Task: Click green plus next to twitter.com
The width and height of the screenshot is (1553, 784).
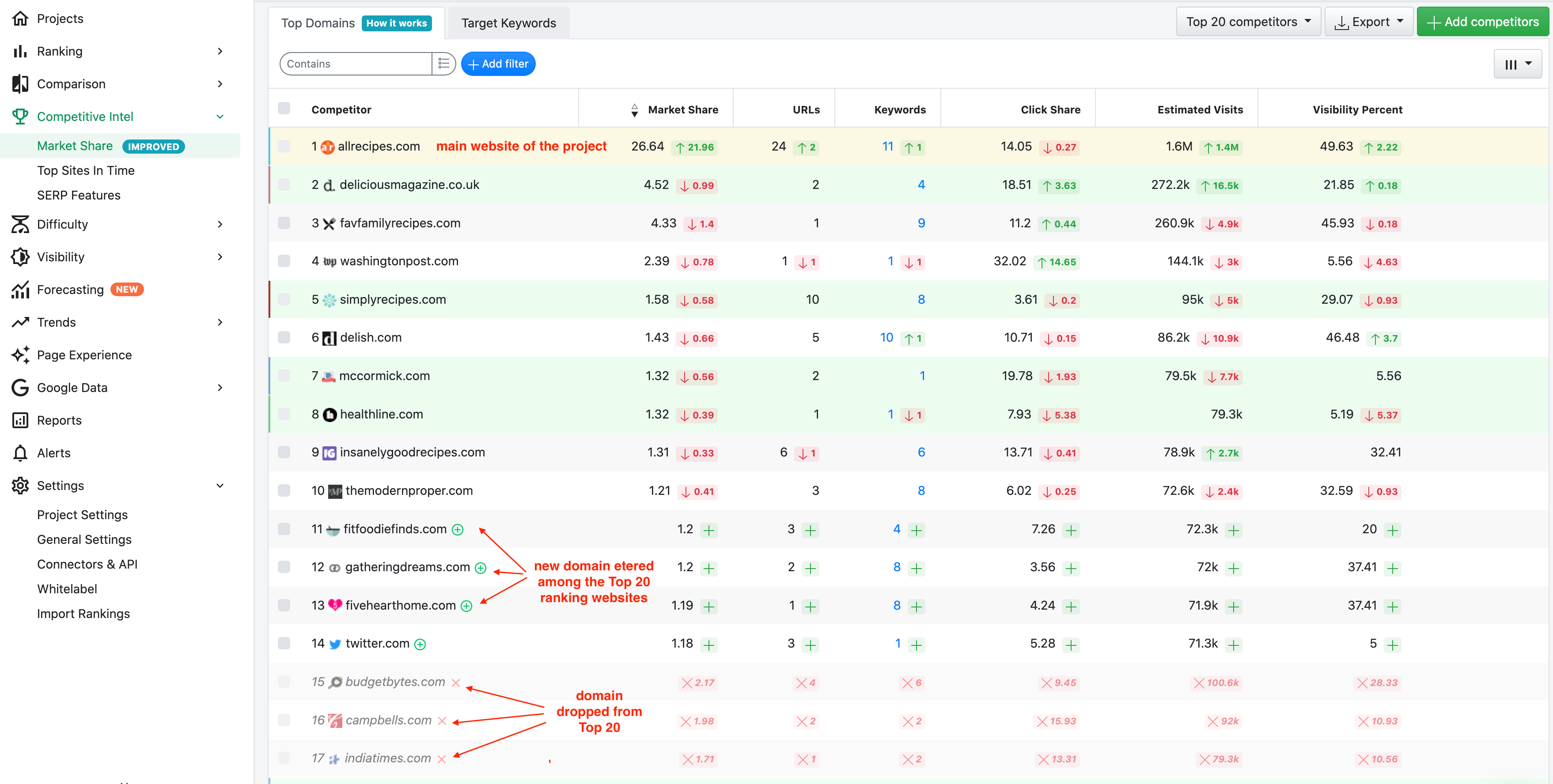Action: pyautogui.click(x=420, y=644)
